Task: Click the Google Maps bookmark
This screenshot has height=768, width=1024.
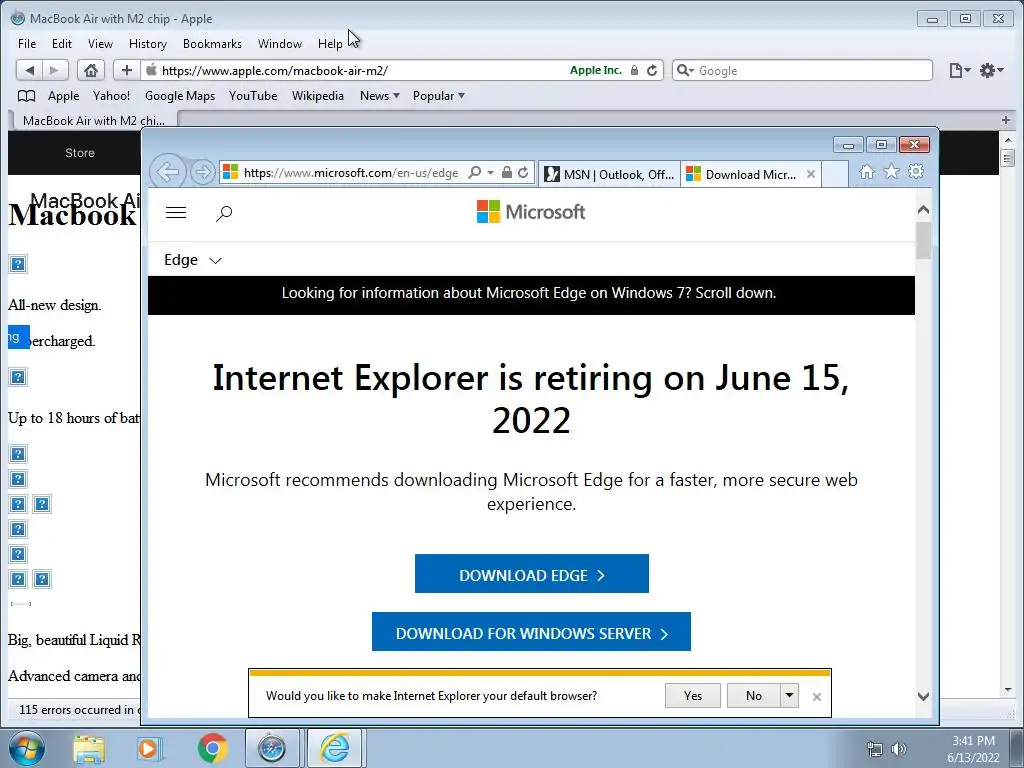Action: click(x=180, y=96)
